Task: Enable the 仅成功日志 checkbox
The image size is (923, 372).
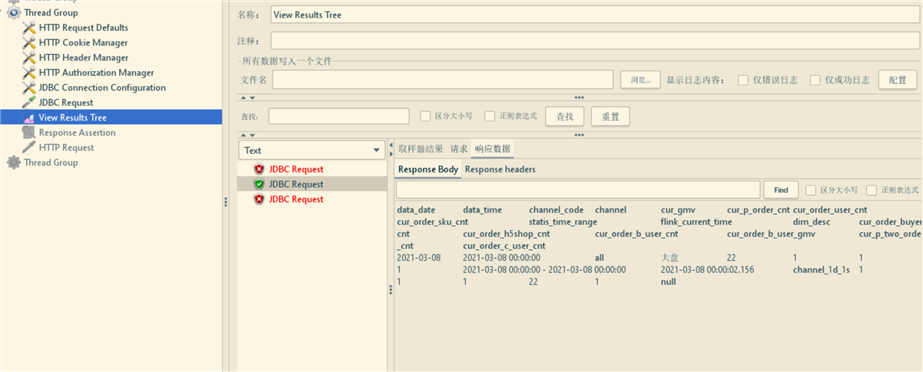Action: coord(815,80)
